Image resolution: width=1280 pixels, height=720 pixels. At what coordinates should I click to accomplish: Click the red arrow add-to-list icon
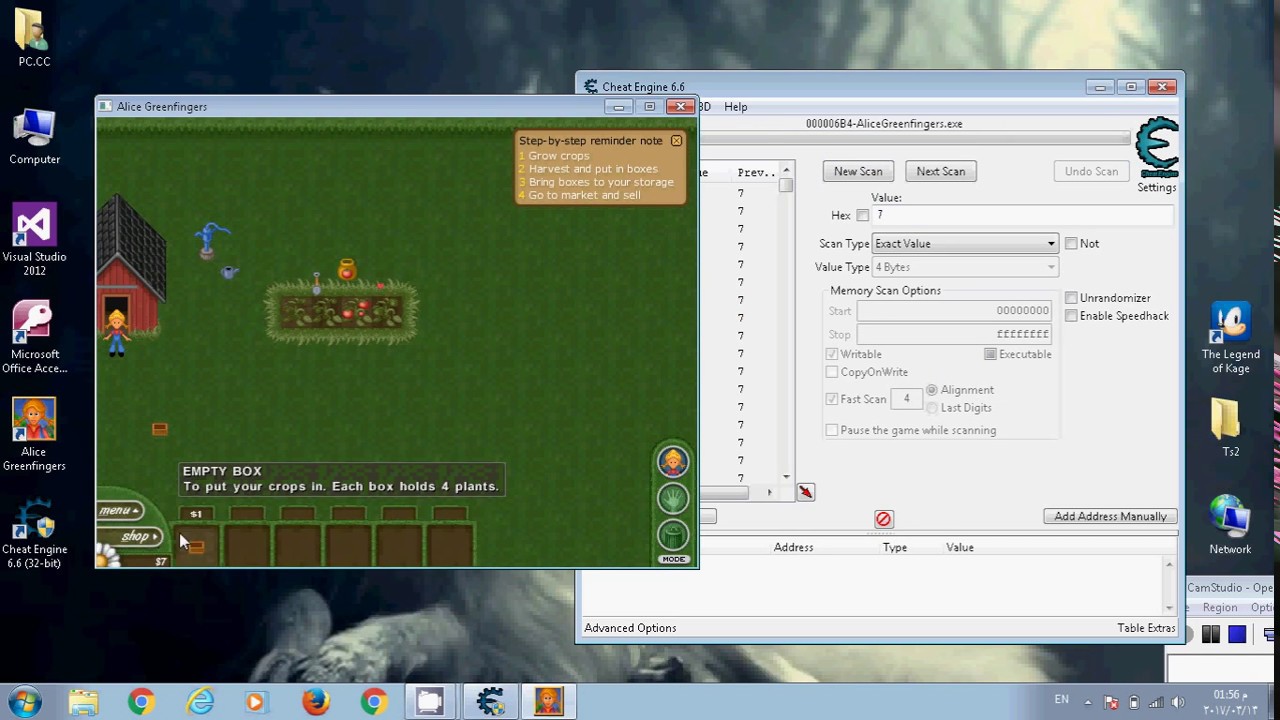(x=806, y=492)
